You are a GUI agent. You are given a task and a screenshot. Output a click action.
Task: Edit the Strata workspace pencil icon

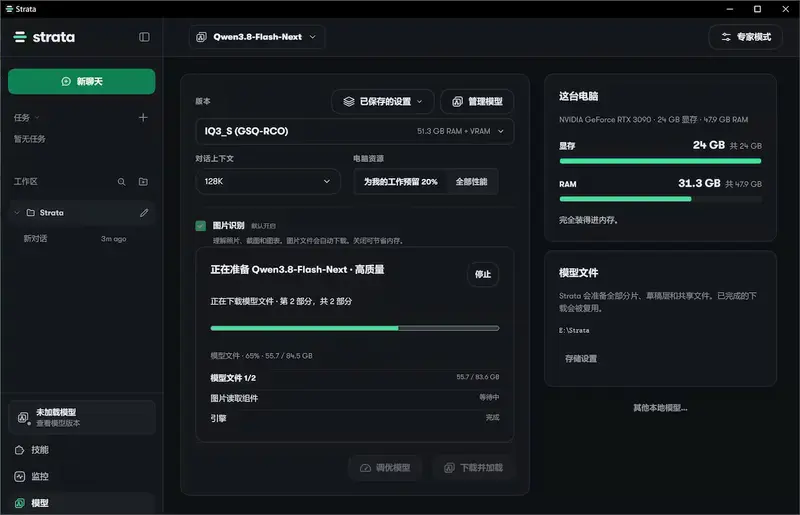click(x=144, y=213)
